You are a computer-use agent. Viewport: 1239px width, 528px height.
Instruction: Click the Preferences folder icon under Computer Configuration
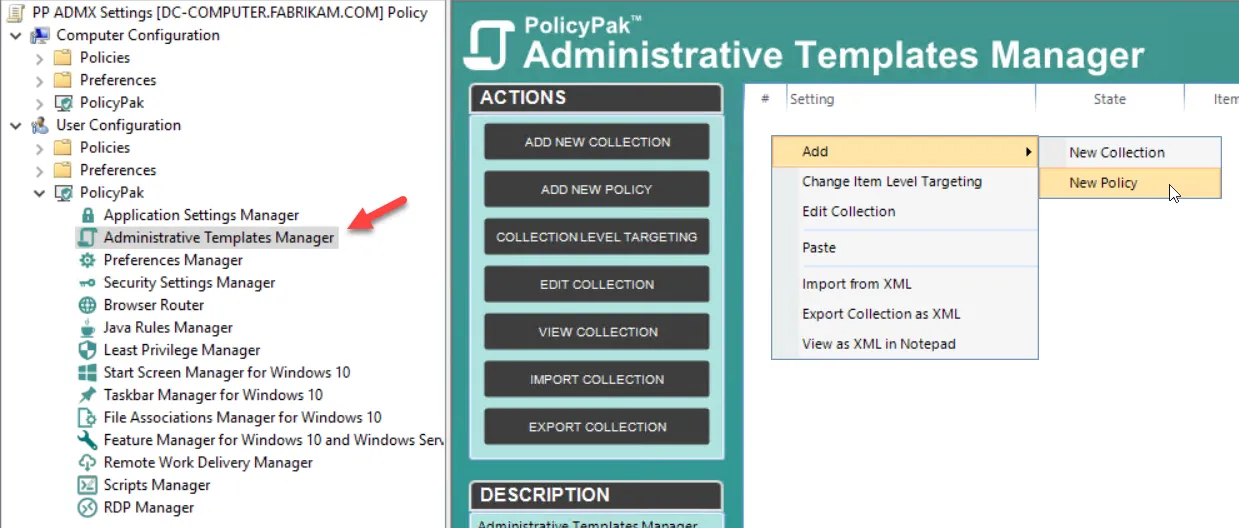coord(63,80)
